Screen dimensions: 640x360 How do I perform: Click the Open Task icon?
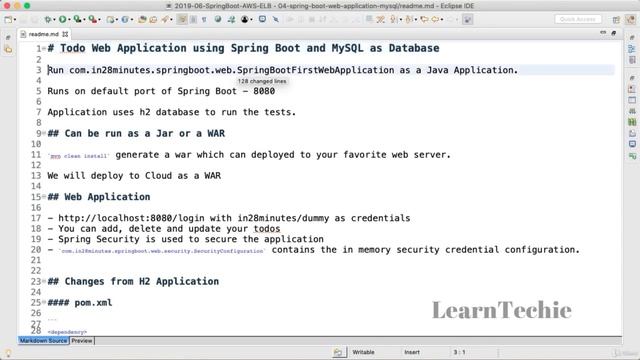pos(153,19)
